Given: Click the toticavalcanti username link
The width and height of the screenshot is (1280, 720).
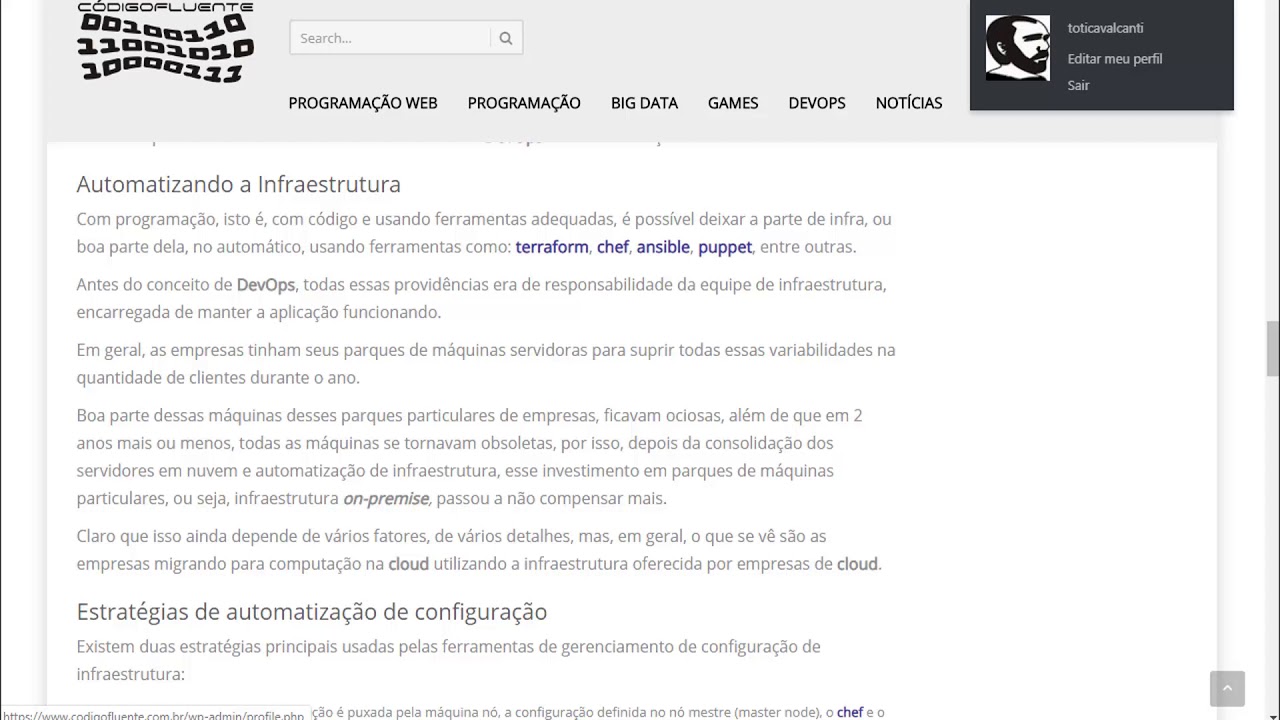Looking at the screenshot, I should (x=1105, y=28).
